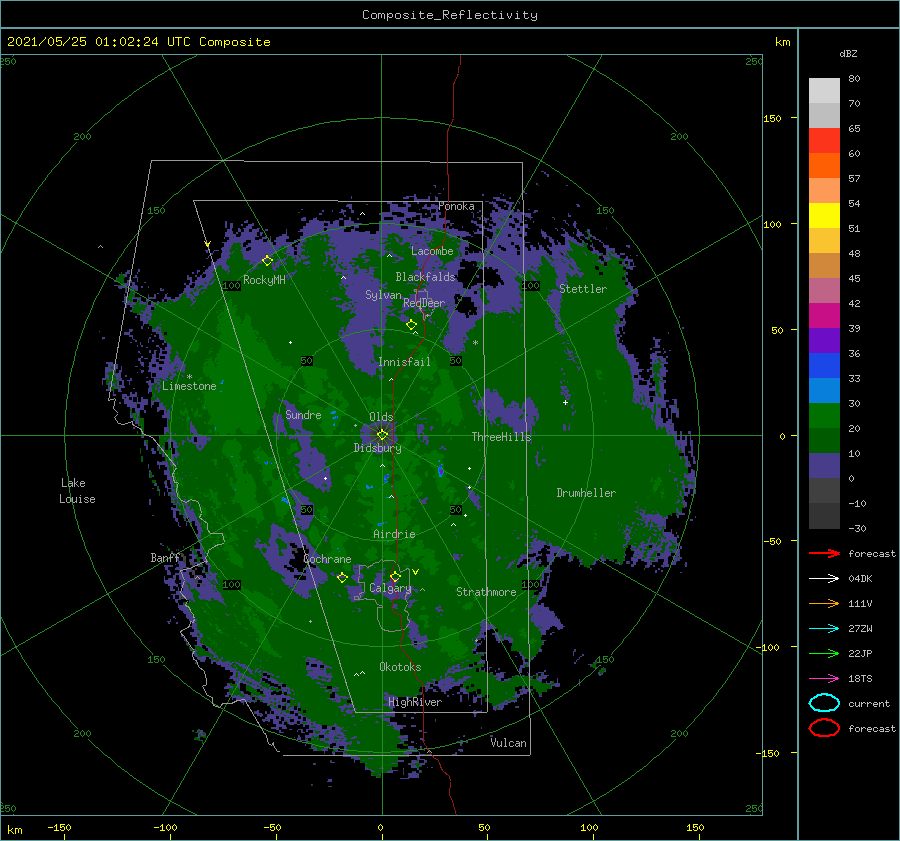
Task: Click the Stettler city label
Action: [583, 289]
